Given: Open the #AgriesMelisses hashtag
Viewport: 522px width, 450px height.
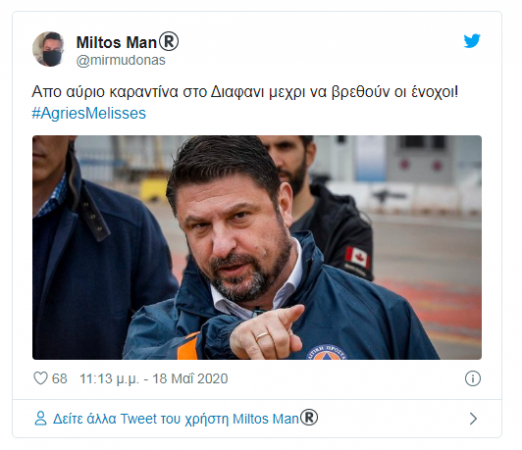Looking at the screenshot, I should 89,113.
